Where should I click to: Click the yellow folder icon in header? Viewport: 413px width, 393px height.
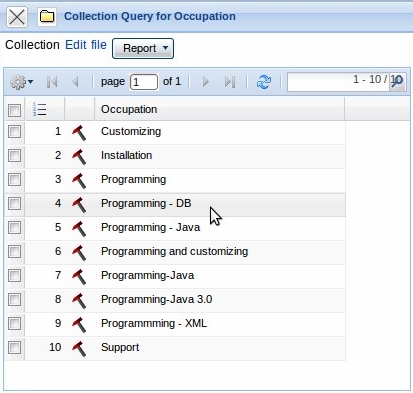click(x=47, y=16)
